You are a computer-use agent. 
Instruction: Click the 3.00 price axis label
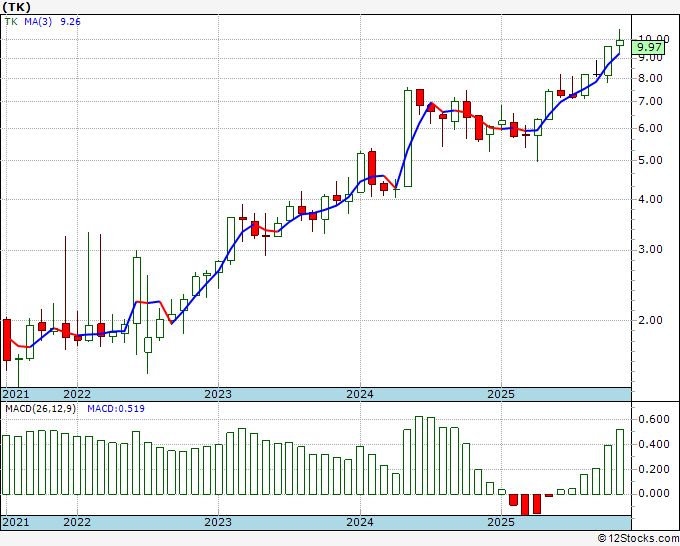click(650, 249)
